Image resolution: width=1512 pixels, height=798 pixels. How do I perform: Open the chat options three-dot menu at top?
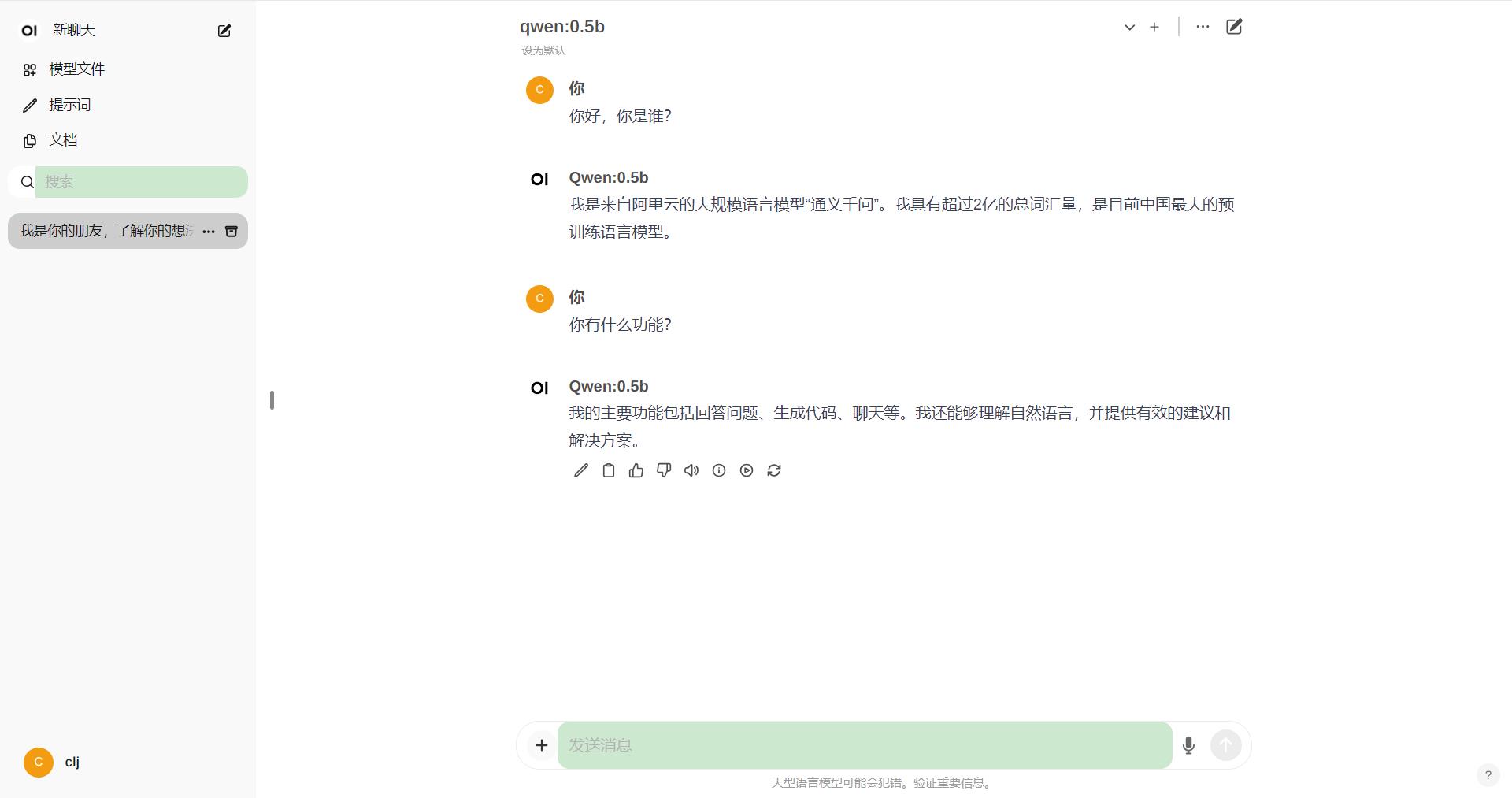[1203, 27]
